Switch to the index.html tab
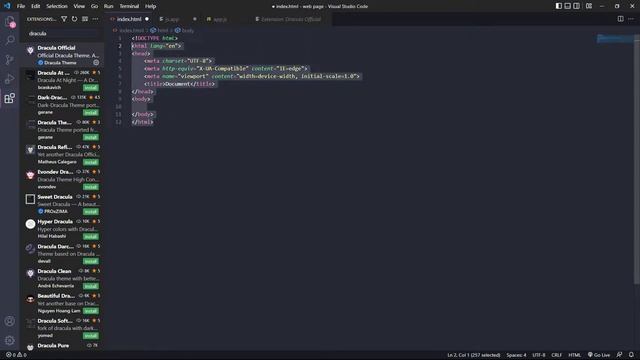 [x=130, y=19]
